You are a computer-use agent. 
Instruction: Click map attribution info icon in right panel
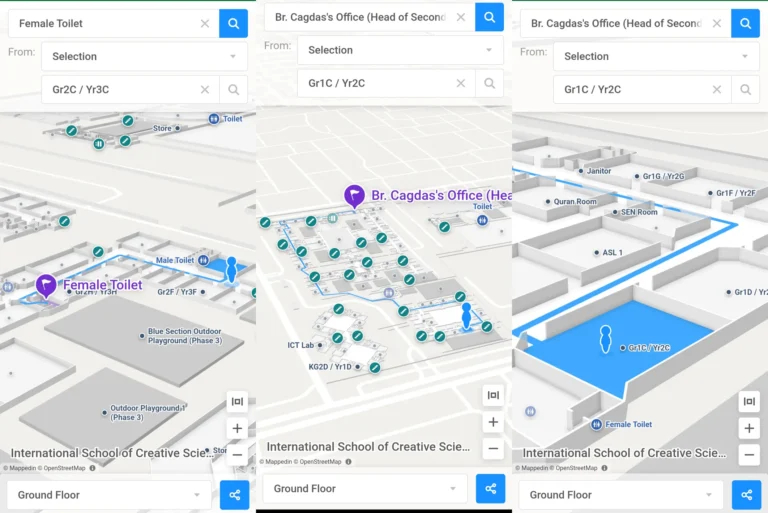click(604, 468)
